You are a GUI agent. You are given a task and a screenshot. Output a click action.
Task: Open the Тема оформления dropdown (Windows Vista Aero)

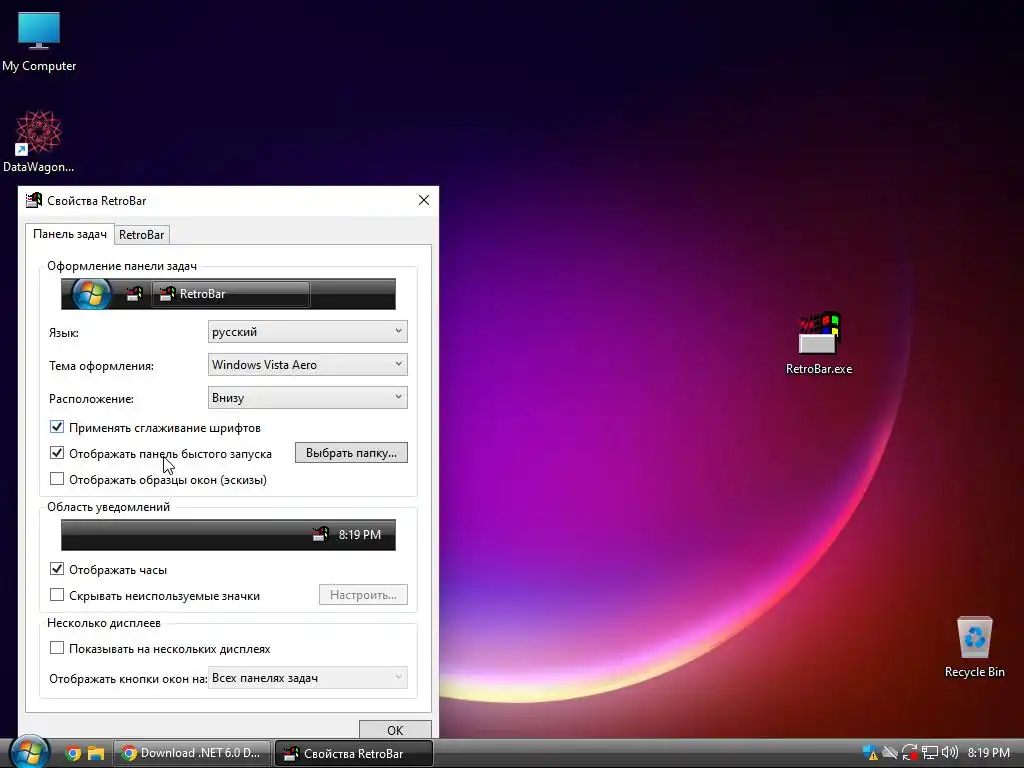[x=308, y=364]
